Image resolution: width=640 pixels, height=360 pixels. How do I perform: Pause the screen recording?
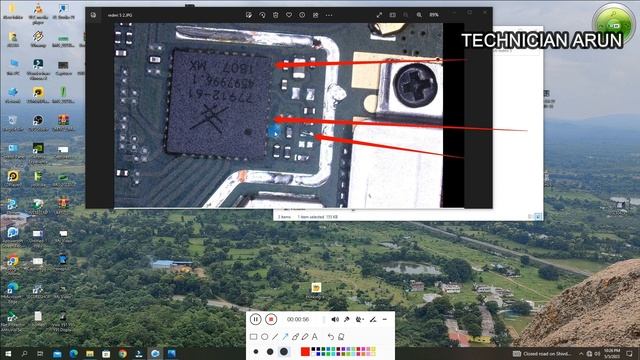pos(256,319)
